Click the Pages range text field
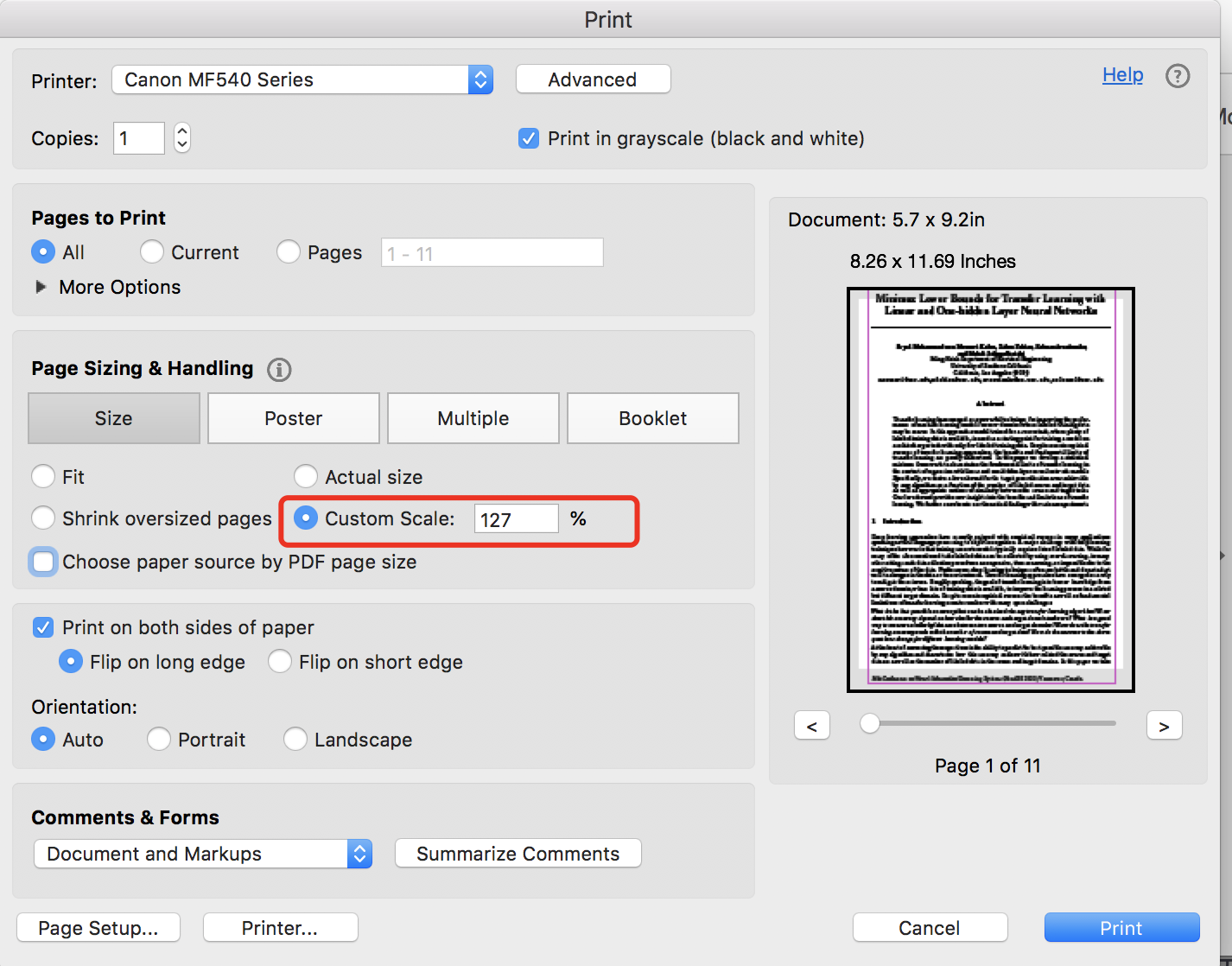Image resolution: width=1232 pixels, height=966 pixels. (492, 252)
